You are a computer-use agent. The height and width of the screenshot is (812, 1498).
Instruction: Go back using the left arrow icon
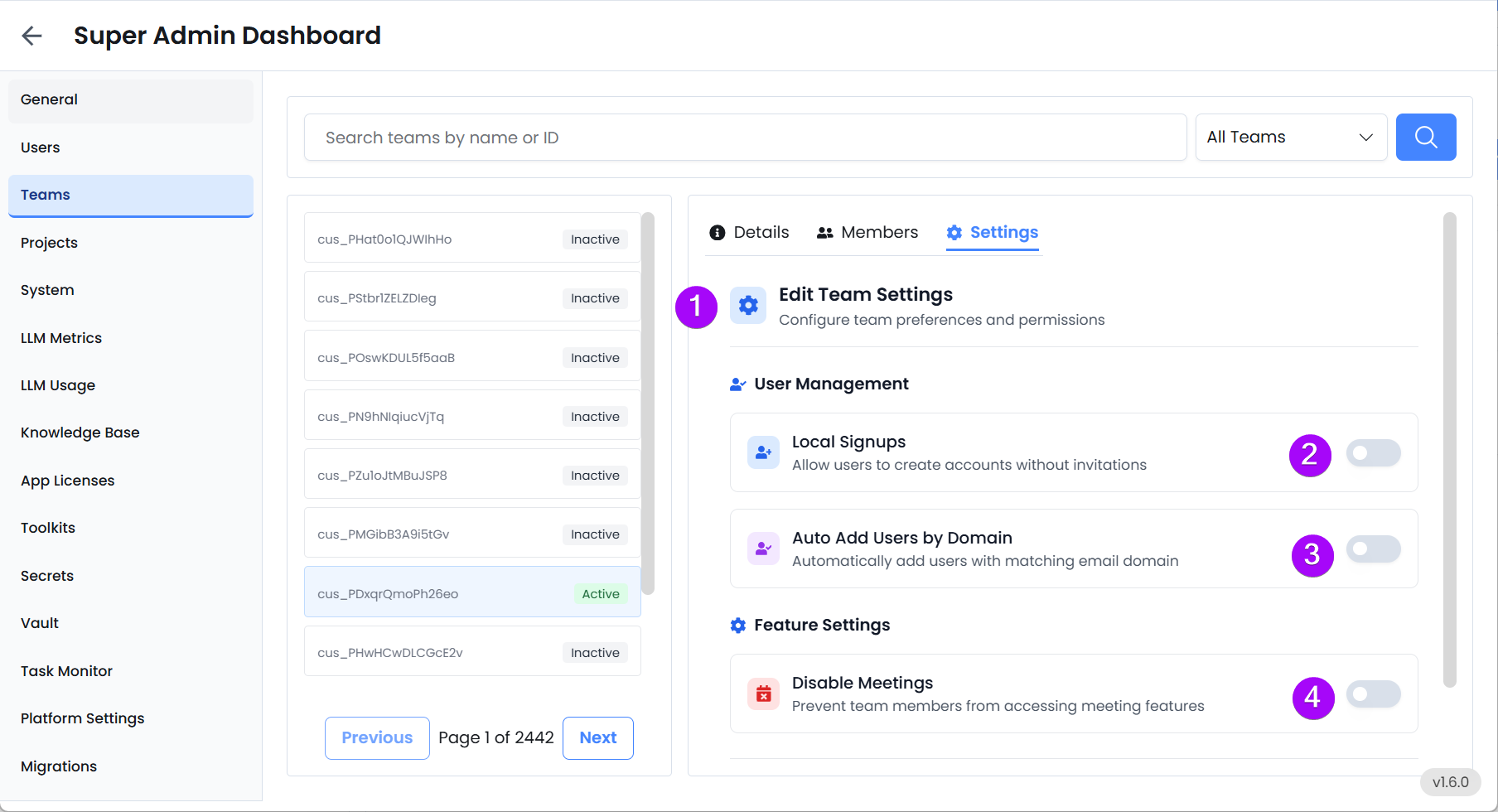tap(31, 36)
